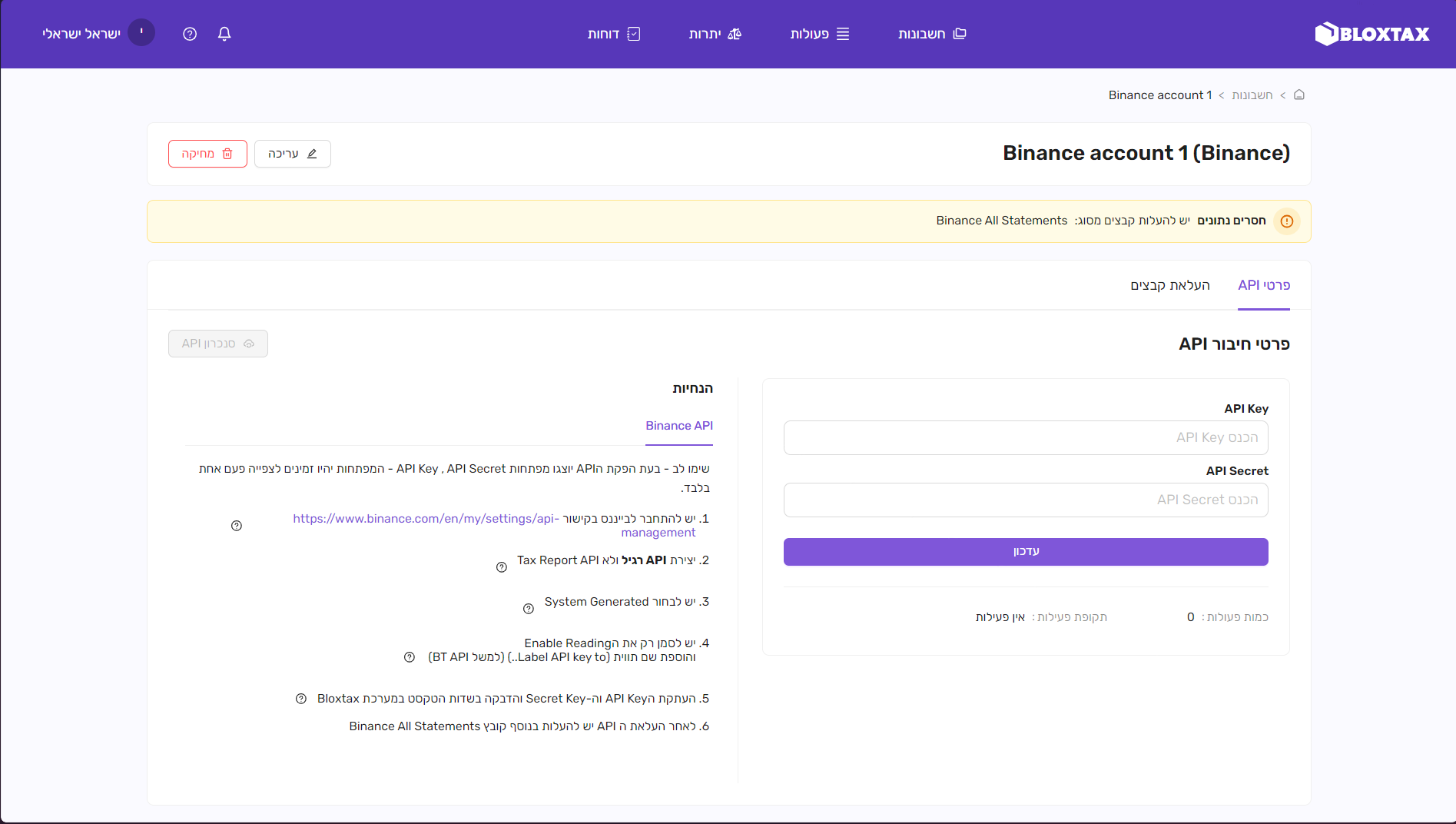Open the ישראל ישראלי user menu
1456x824 pixels.
[x=81, y=34]
